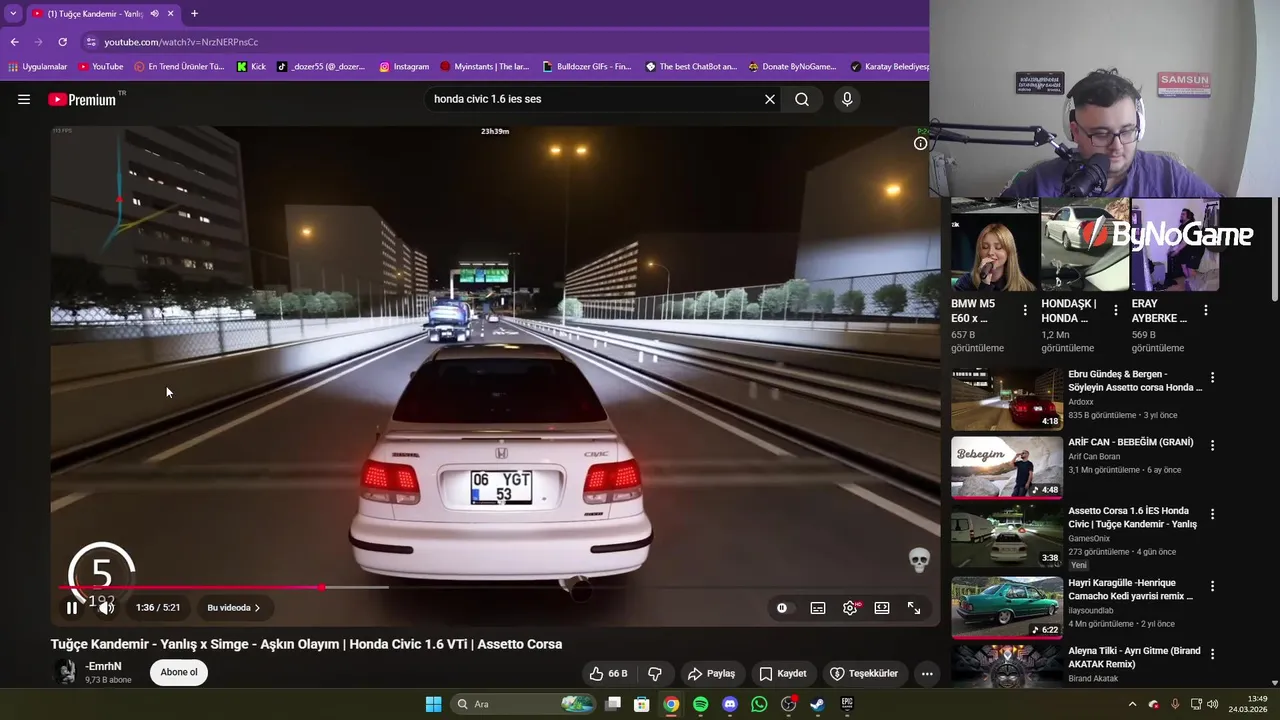This screenshot has width=1280, height=720.
Task: Turn on subtitles in video player
Action: pyautogui.click(x=818, y=607)
